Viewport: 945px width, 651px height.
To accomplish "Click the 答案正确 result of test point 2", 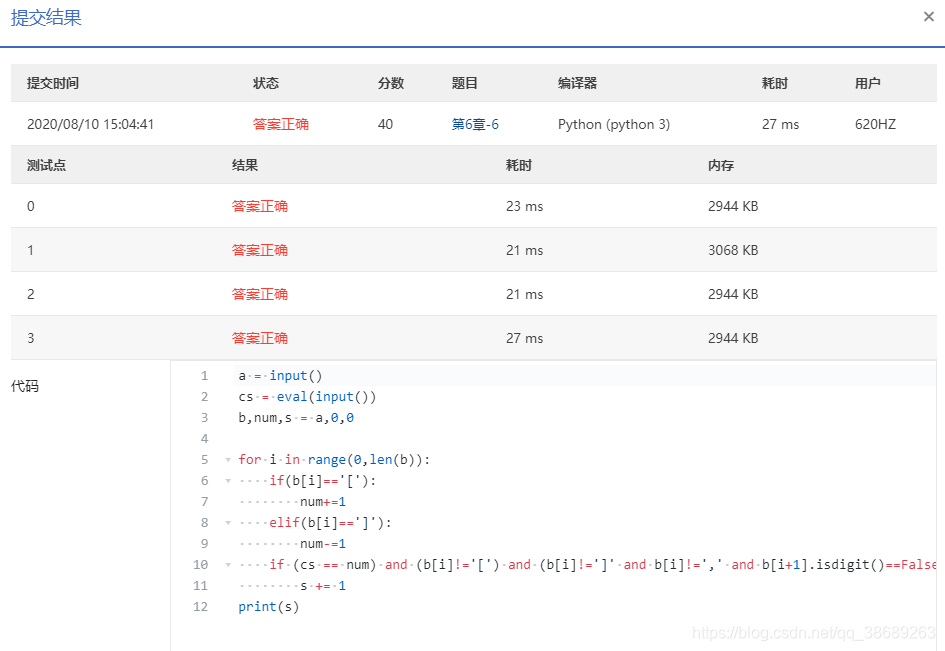I will 260,294.
